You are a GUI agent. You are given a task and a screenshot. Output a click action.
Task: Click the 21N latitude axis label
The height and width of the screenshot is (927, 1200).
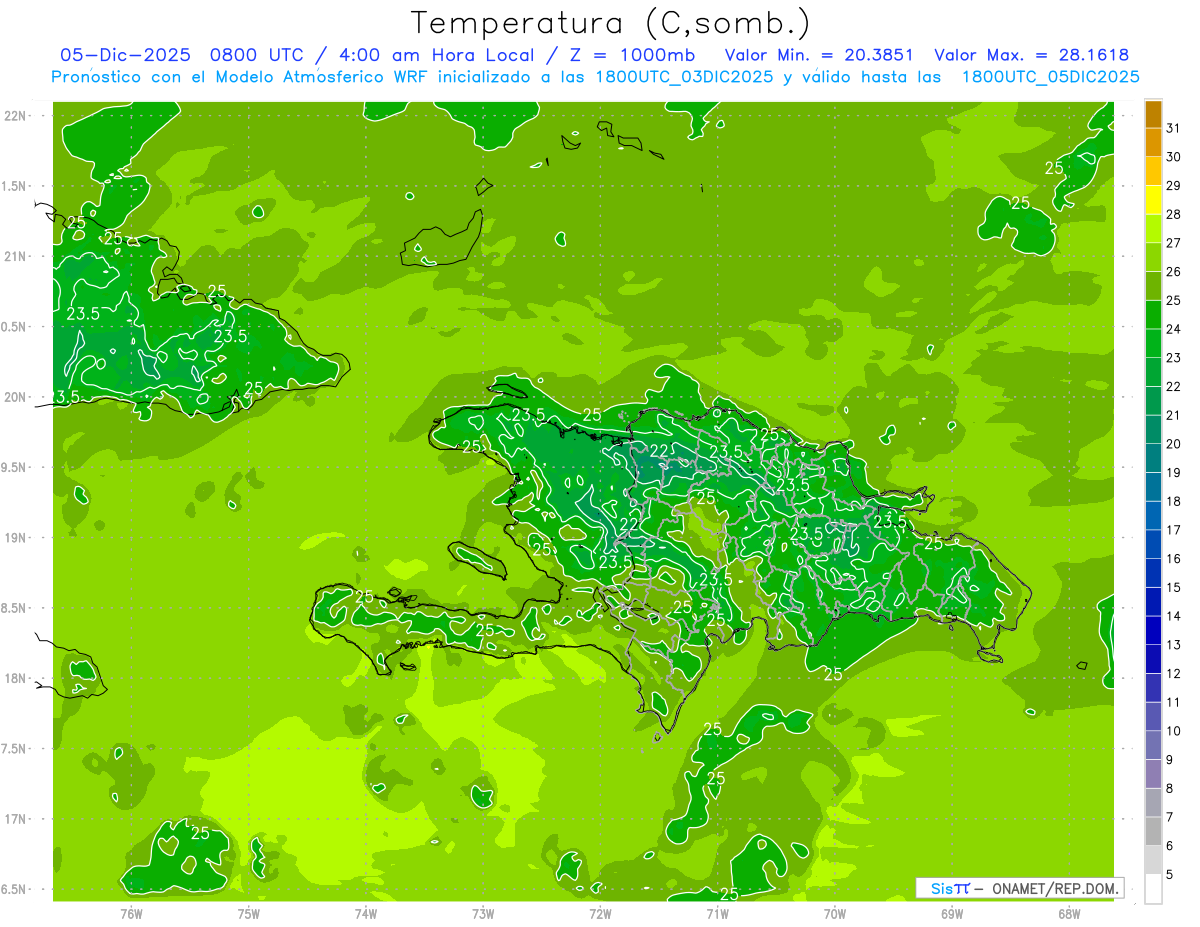(15, 256)
